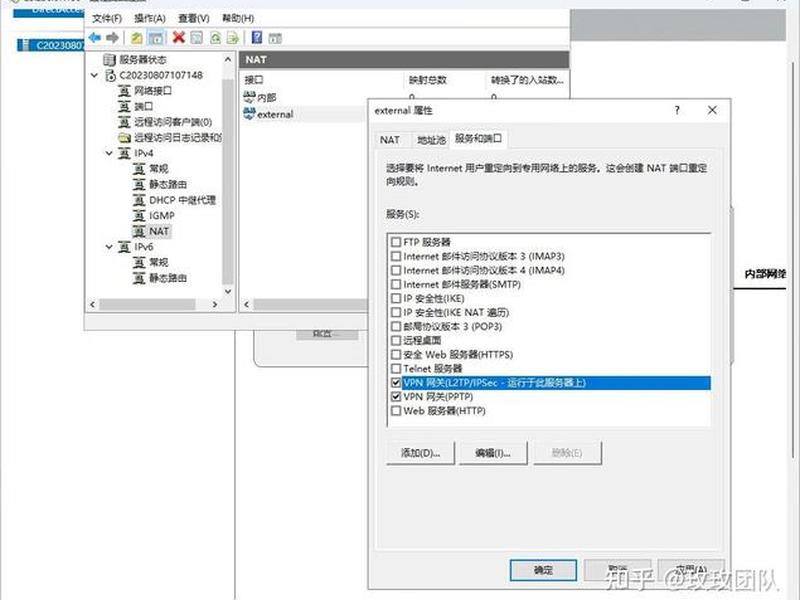Click the tree pane scroll-left arrow
The image size is (800, 600).
click(x=92, y=305)
